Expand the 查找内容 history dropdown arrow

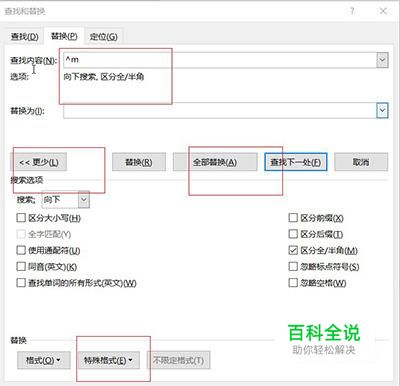382,60
